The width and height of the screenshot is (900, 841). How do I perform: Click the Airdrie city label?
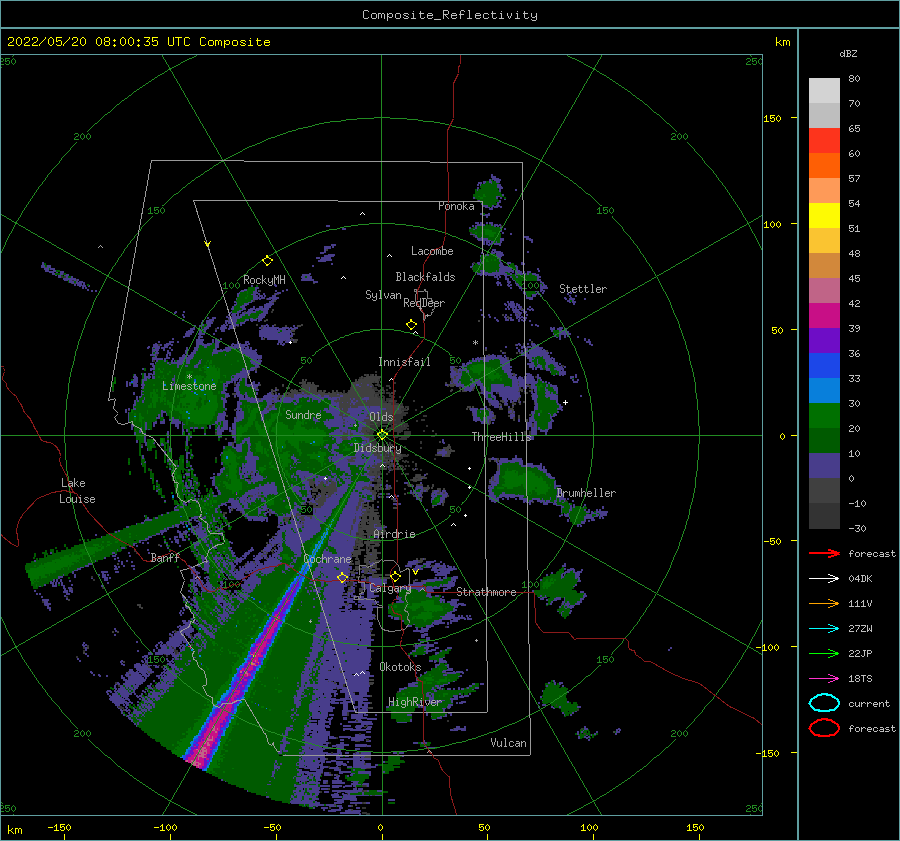coord(394,534)
